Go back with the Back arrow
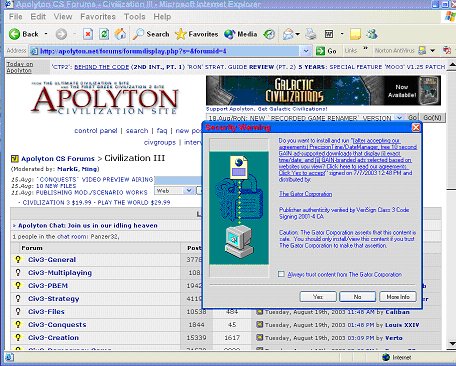The height and width of the screenshot is (366, 456). pyautogui.click(x=23, y=34)
